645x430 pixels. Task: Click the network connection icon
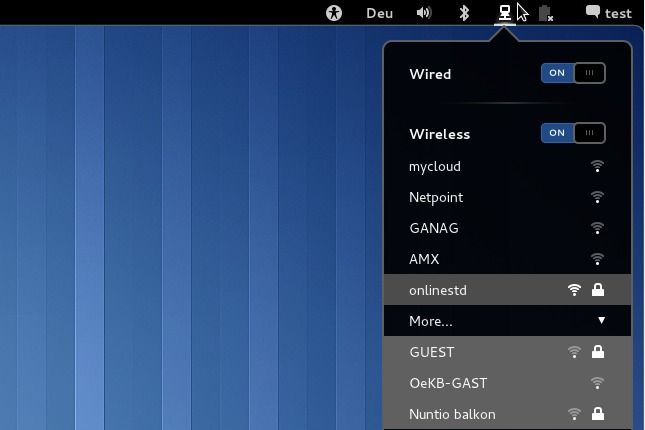click(x=505, y=13)
